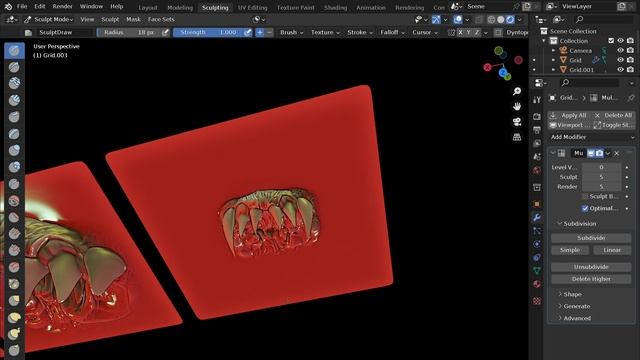Open the Stroke dropdown
The height and width of the screenshot is (360, 640).
coord(360,32)
